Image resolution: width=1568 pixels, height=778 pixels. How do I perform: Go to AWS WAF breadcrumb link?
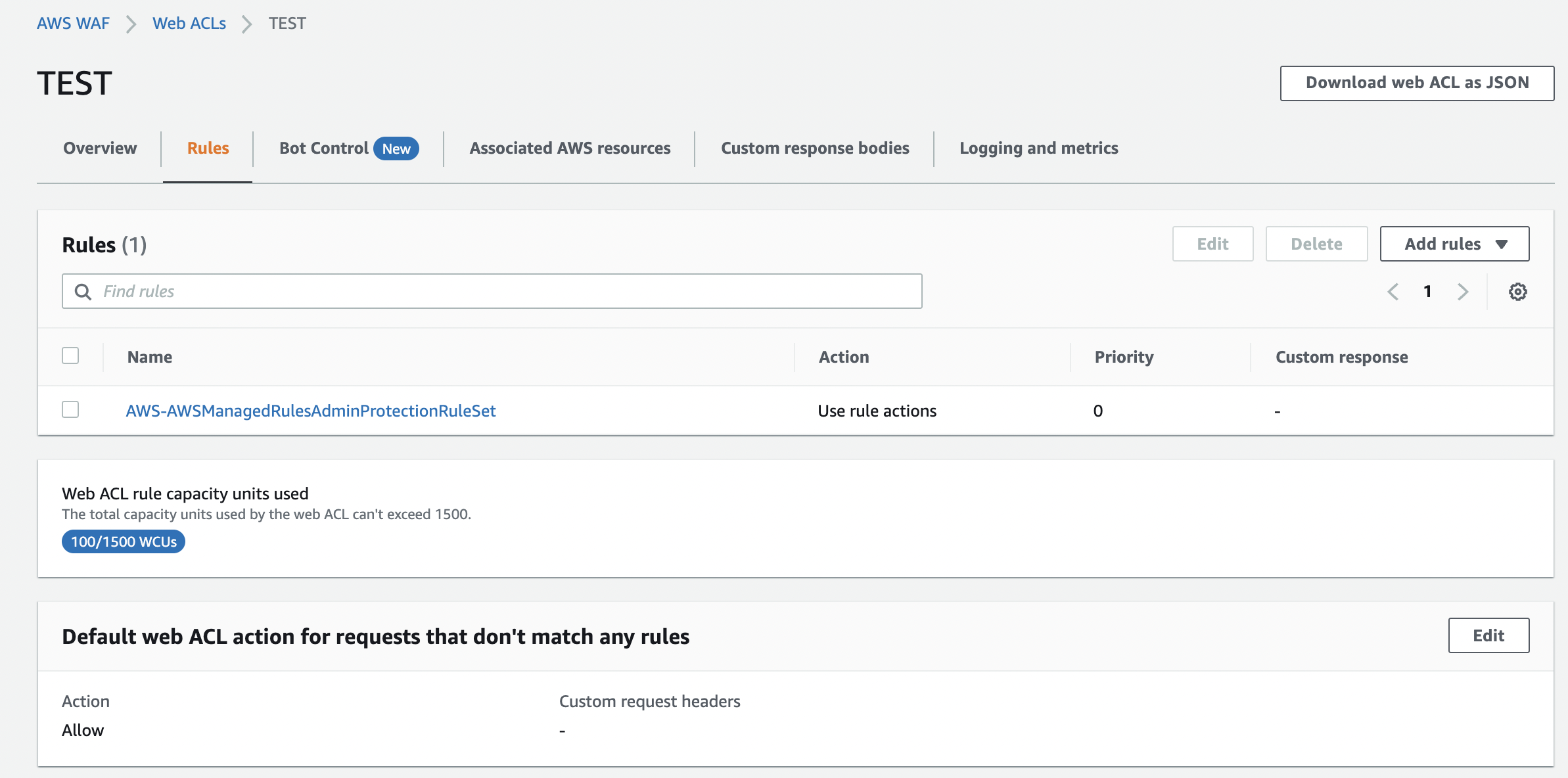pyautogui.click(x=73, y=24)
